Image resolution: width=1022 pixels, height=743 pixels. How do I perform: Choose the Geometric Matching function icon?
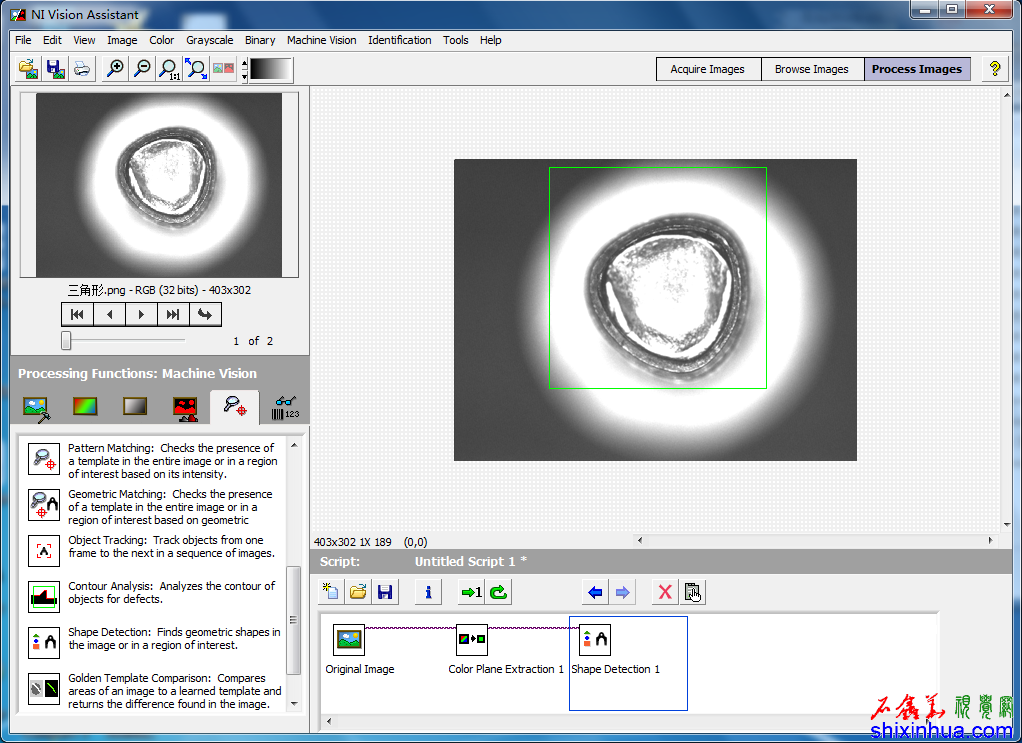44,505
